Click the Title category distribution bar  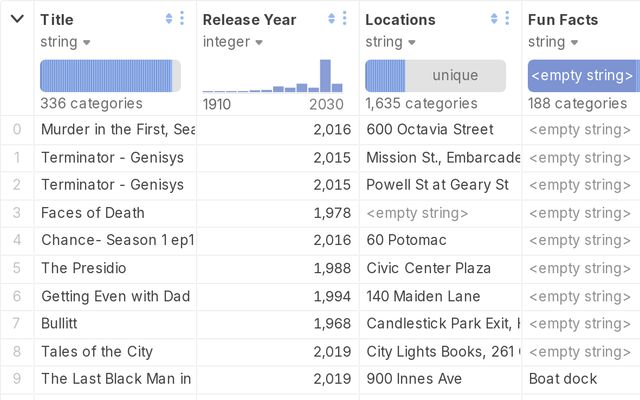coord(106,76)
